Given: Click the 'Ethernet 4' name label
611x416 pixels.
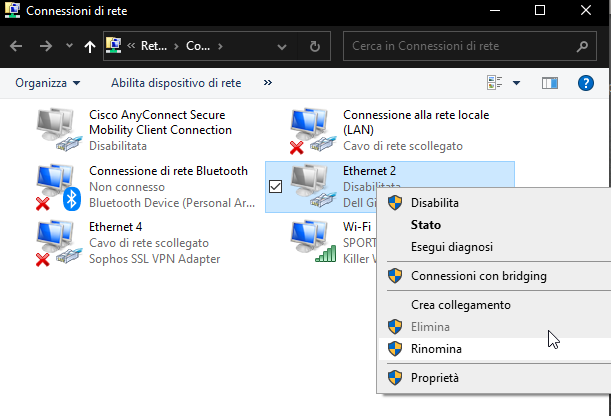Looking at the screenshot, I should [115, 227].
